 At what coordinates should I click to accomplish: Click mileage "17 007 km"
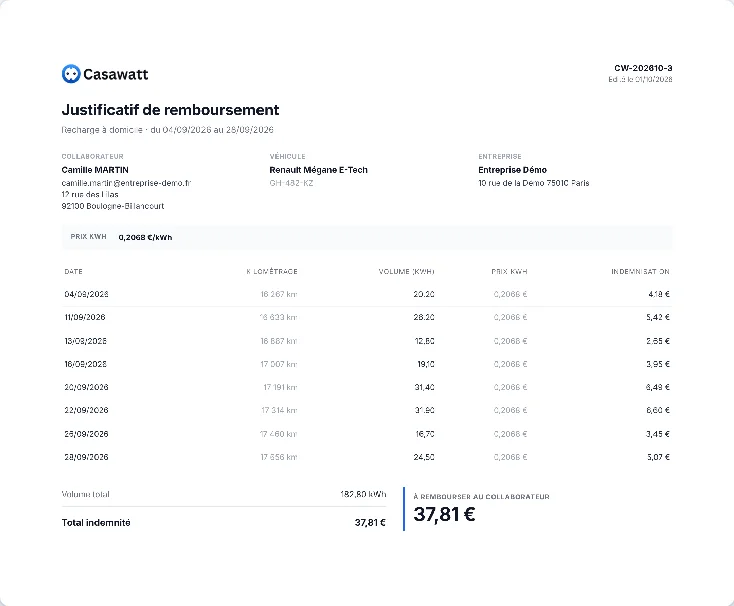(279, 364)
